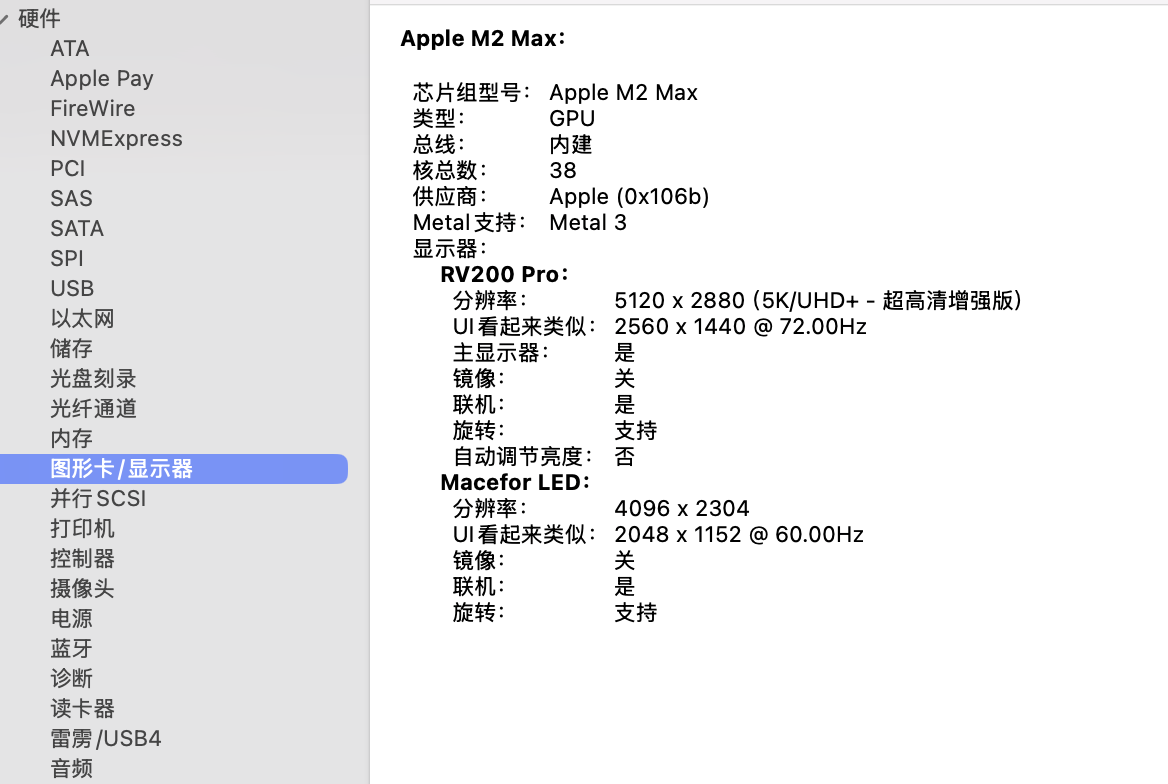Click the 芯片组型号 value Apple M2 Max

tap(623, 92)
